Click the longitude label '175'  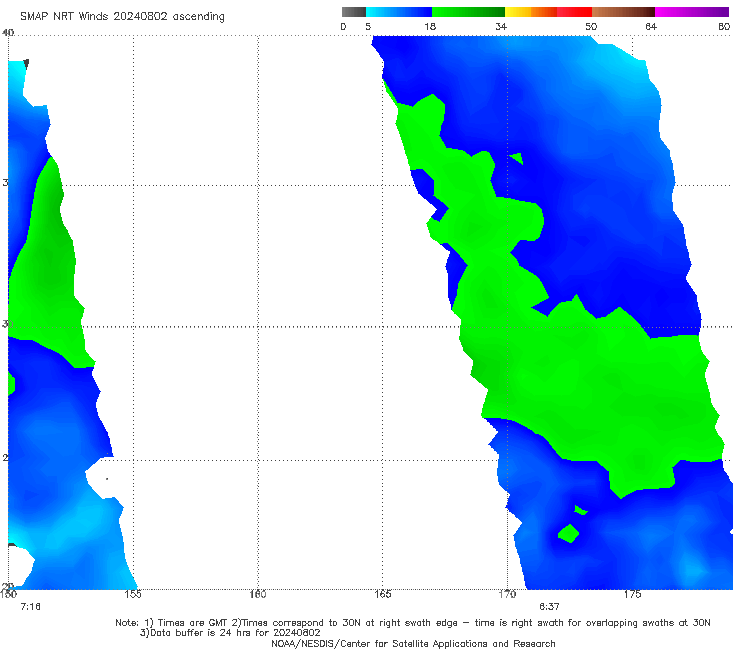coord(632,594)
